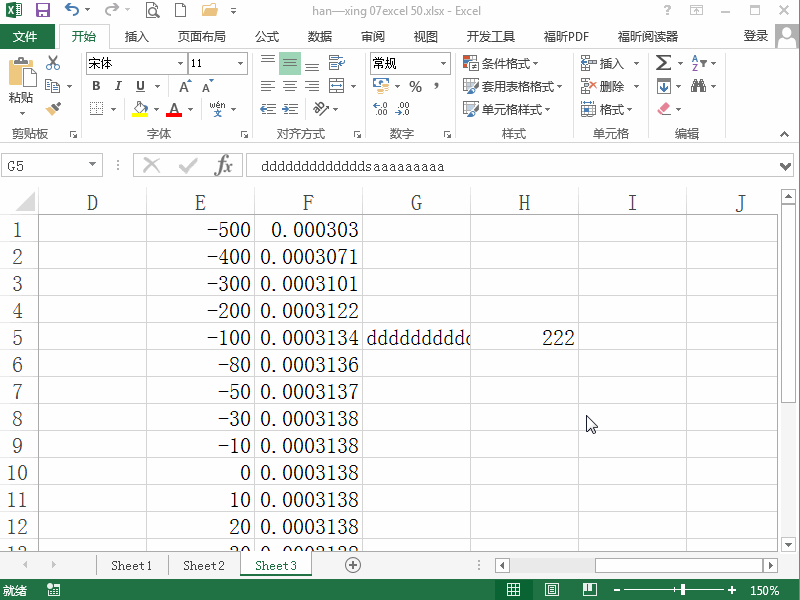This screenshot has width=800, height=600.
Task: Select the Cut (scissors) icon
Action: [x=54, y=62]
